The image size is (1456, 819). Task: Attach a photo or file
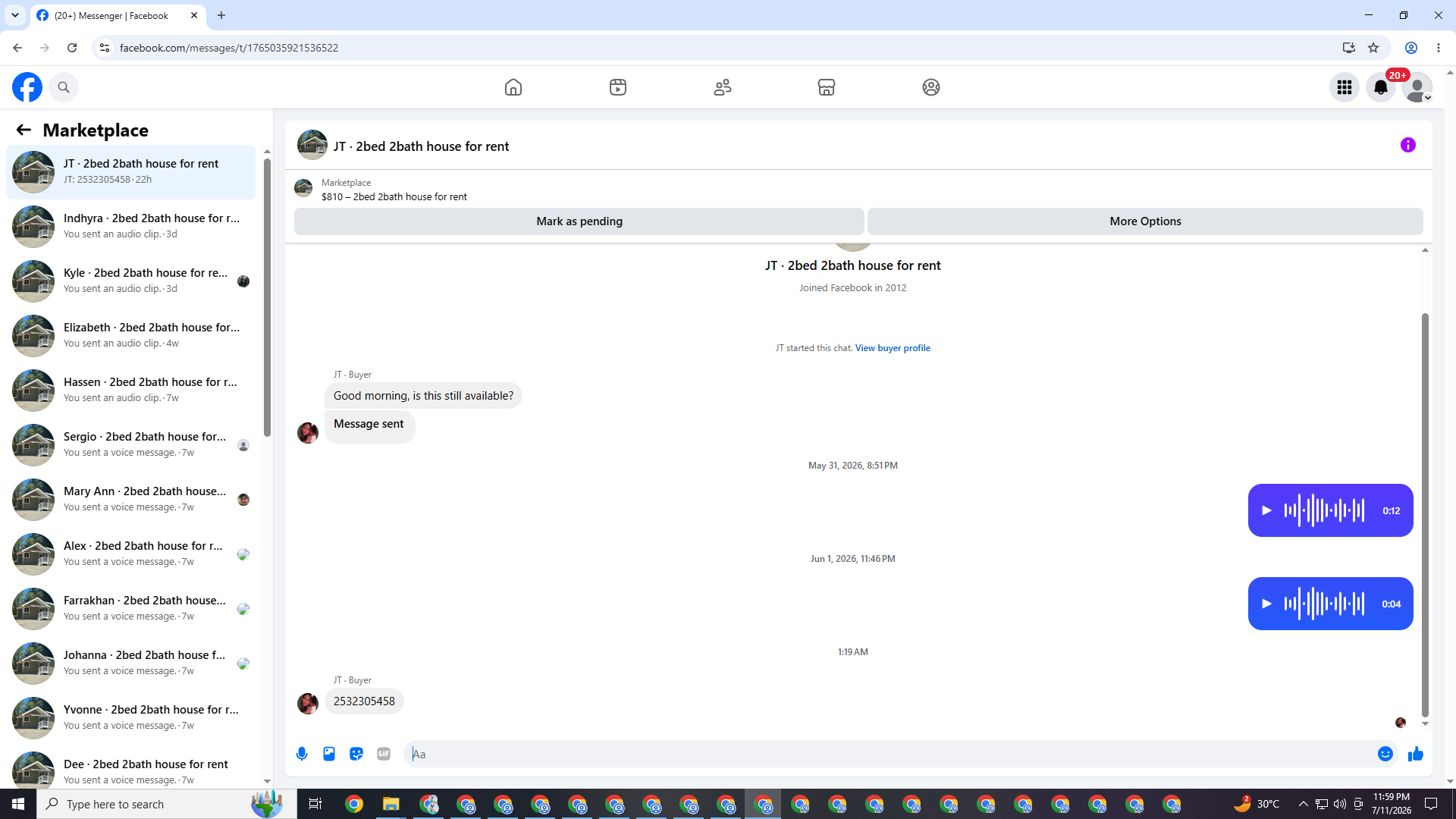tap(329, 754)
